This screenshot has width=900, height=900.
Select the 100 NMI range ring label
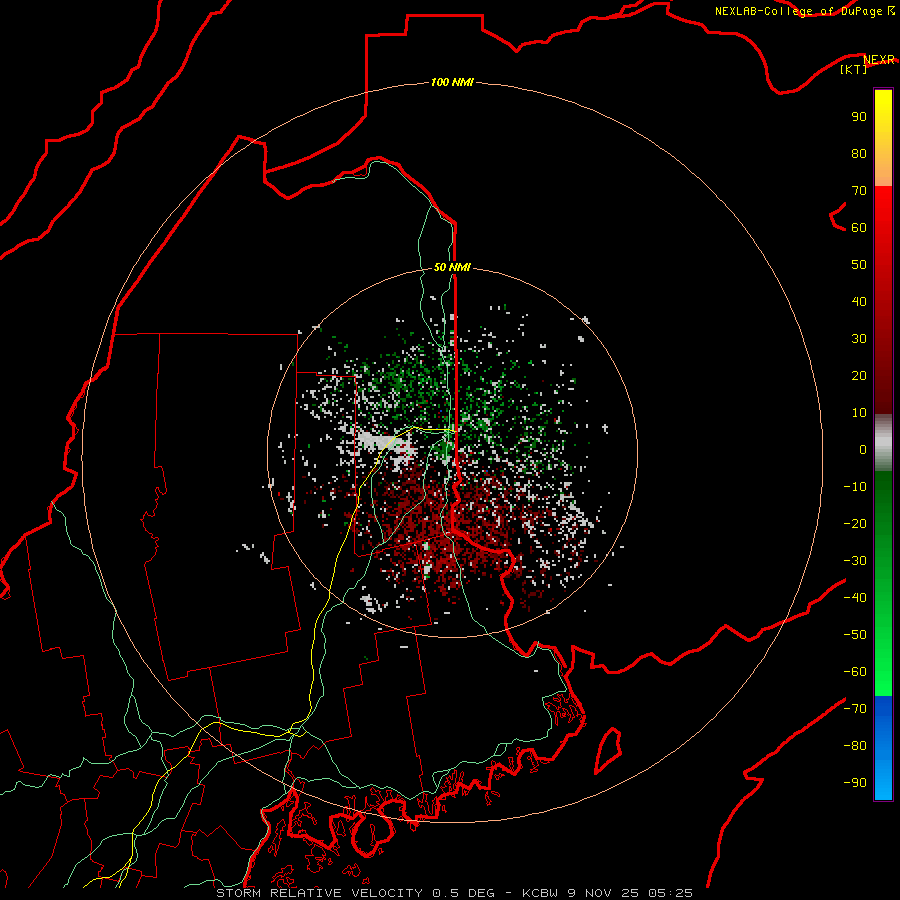452,82
